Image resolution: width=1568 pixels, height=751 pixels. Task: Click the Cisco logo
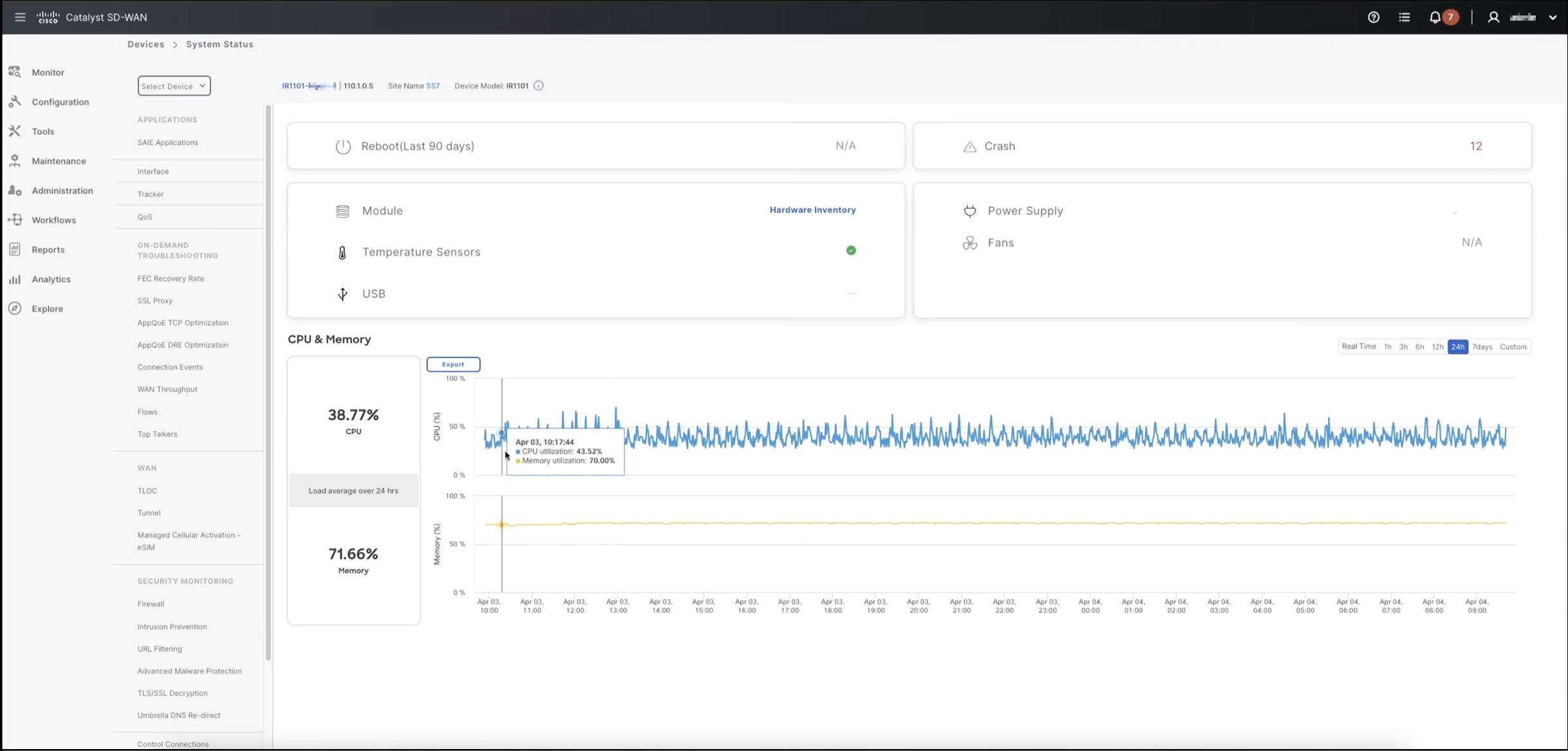click(48, 17)
